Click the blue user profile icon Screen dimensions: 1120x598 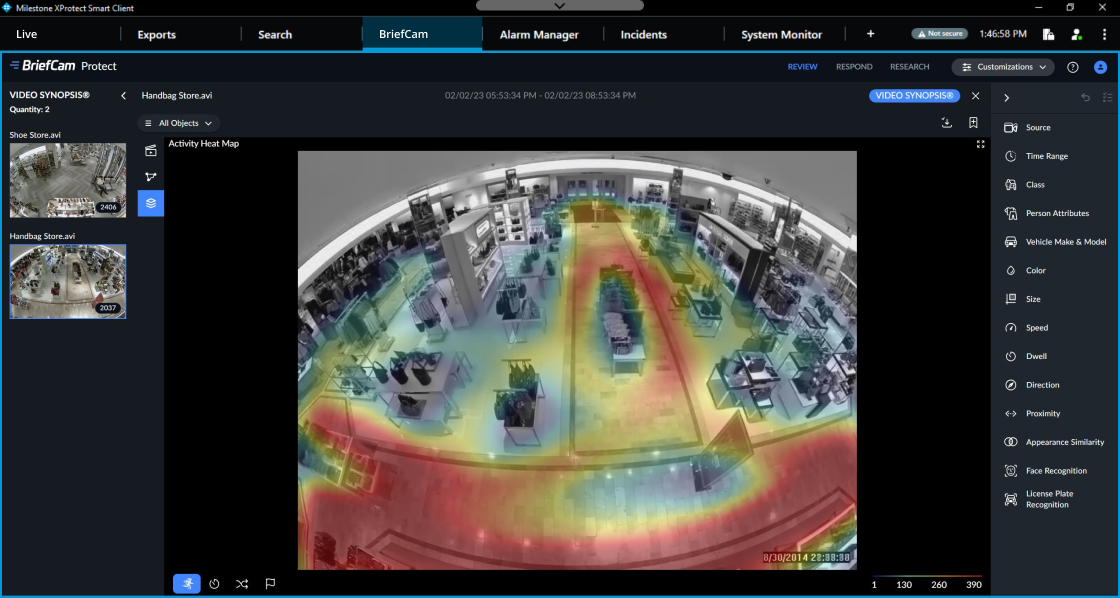(1100, 67)
